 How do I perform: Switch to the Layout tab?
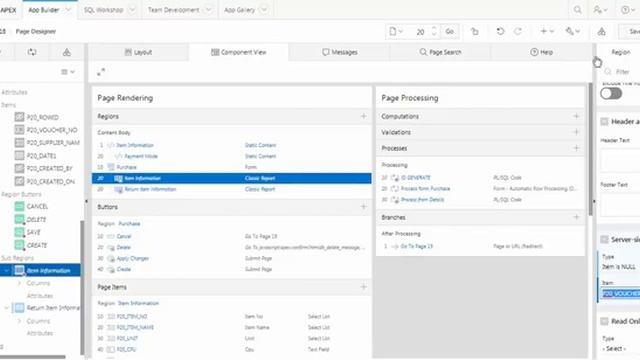(x=138, y=52)
